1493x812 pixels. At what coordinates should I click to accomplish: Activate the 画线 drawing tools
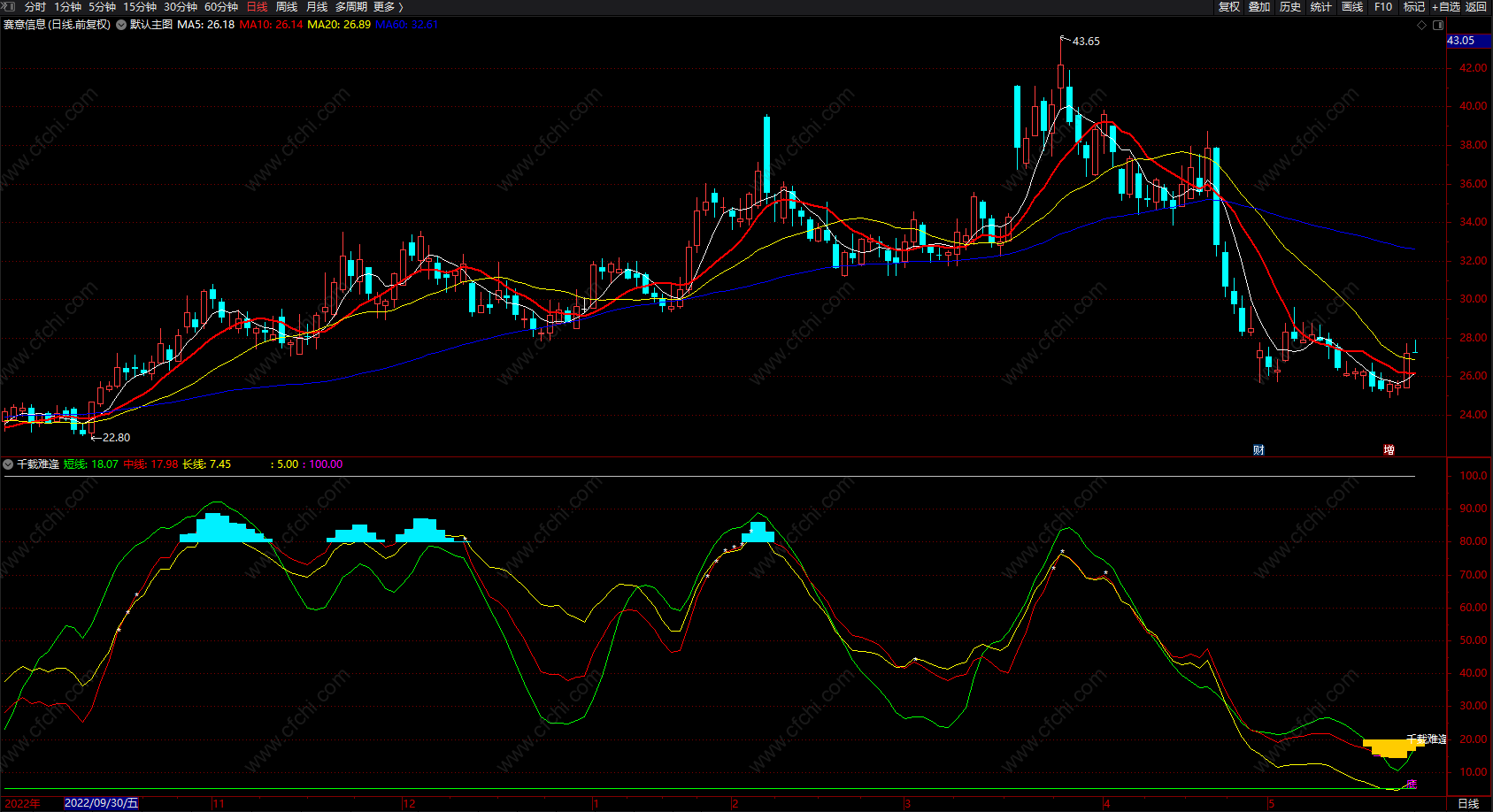coord(1352,7)
